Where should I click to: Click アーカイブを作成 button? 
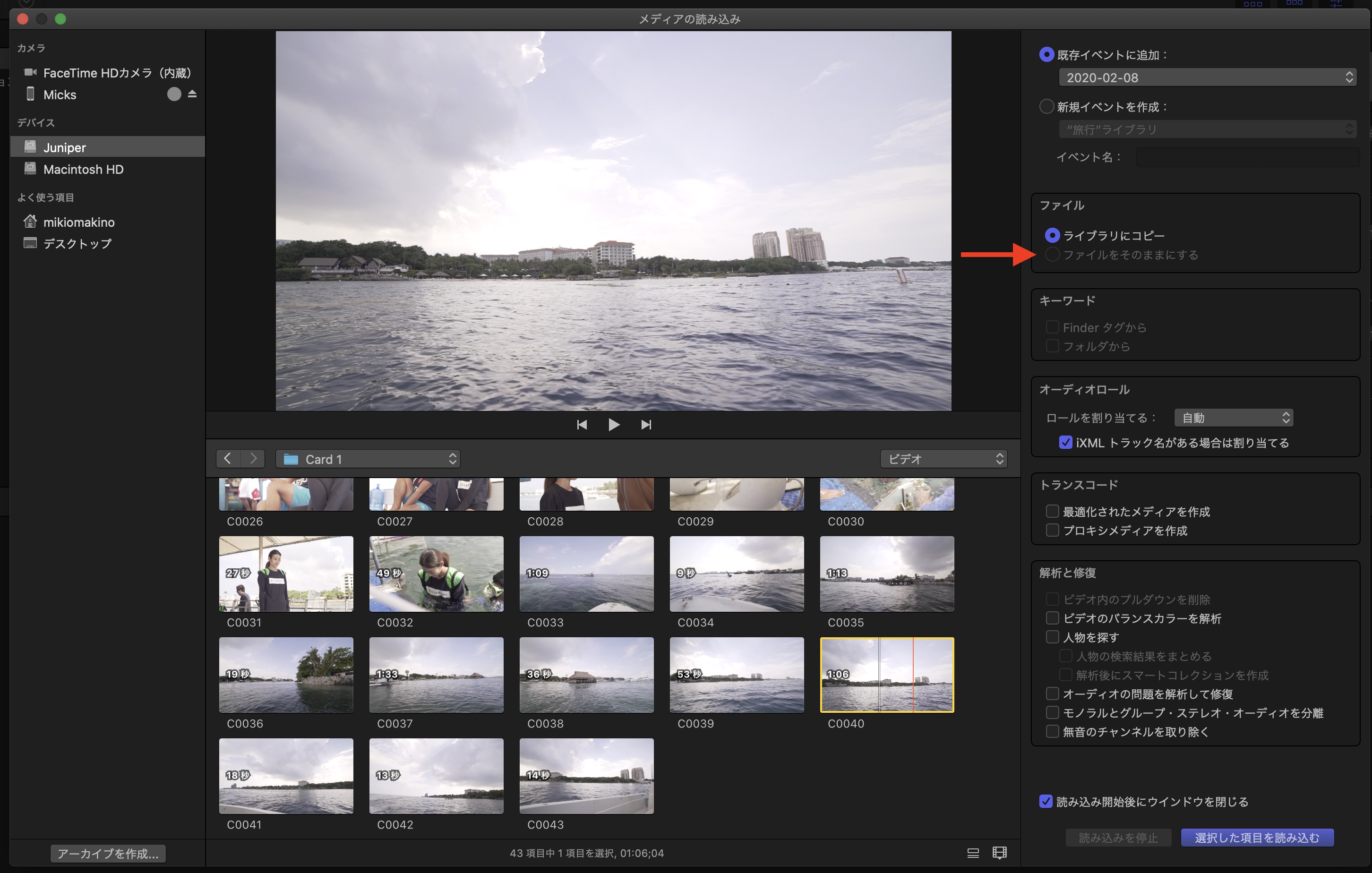pos(108,853)
